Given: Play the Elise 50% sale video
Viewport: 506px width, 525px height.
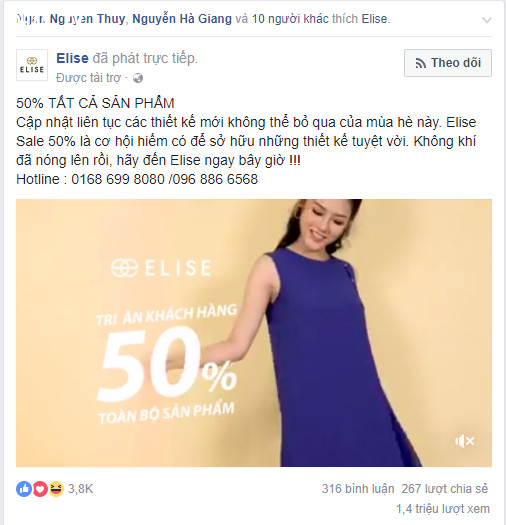Looking at the screenshot, I should 254,333.
